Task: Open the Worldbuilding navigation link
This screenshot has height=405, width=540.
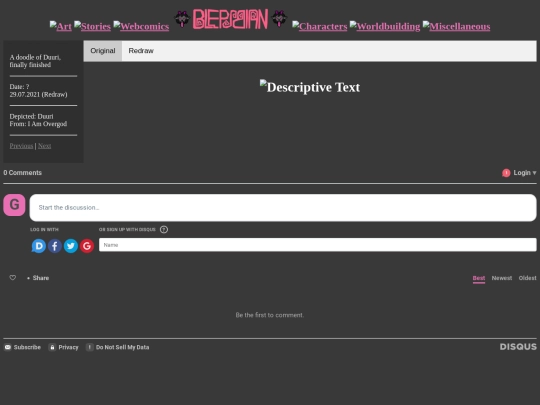Action: coord(385,26)
